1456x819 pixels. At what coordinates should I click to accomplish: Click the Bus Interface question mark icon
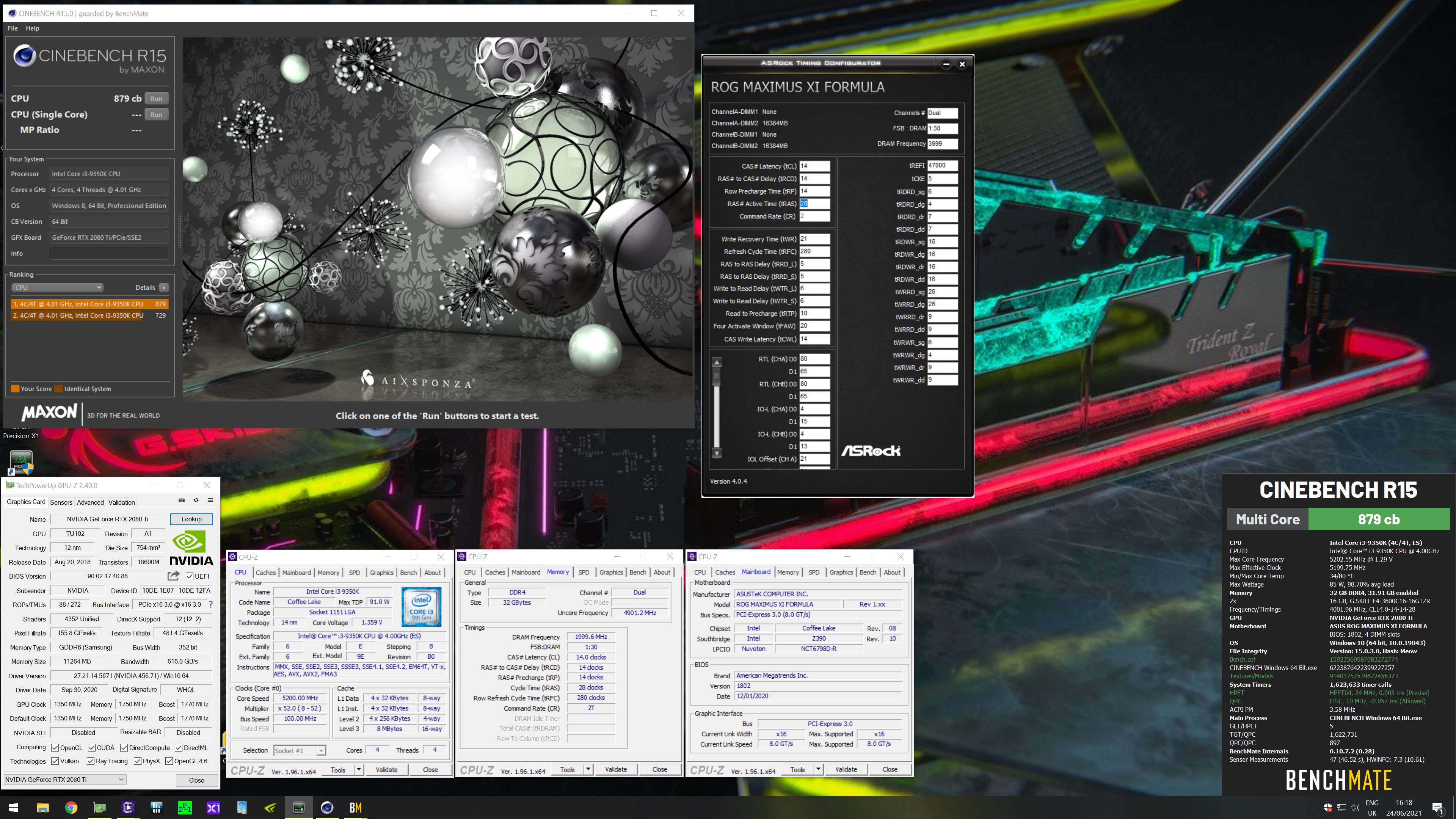point(211,604)
